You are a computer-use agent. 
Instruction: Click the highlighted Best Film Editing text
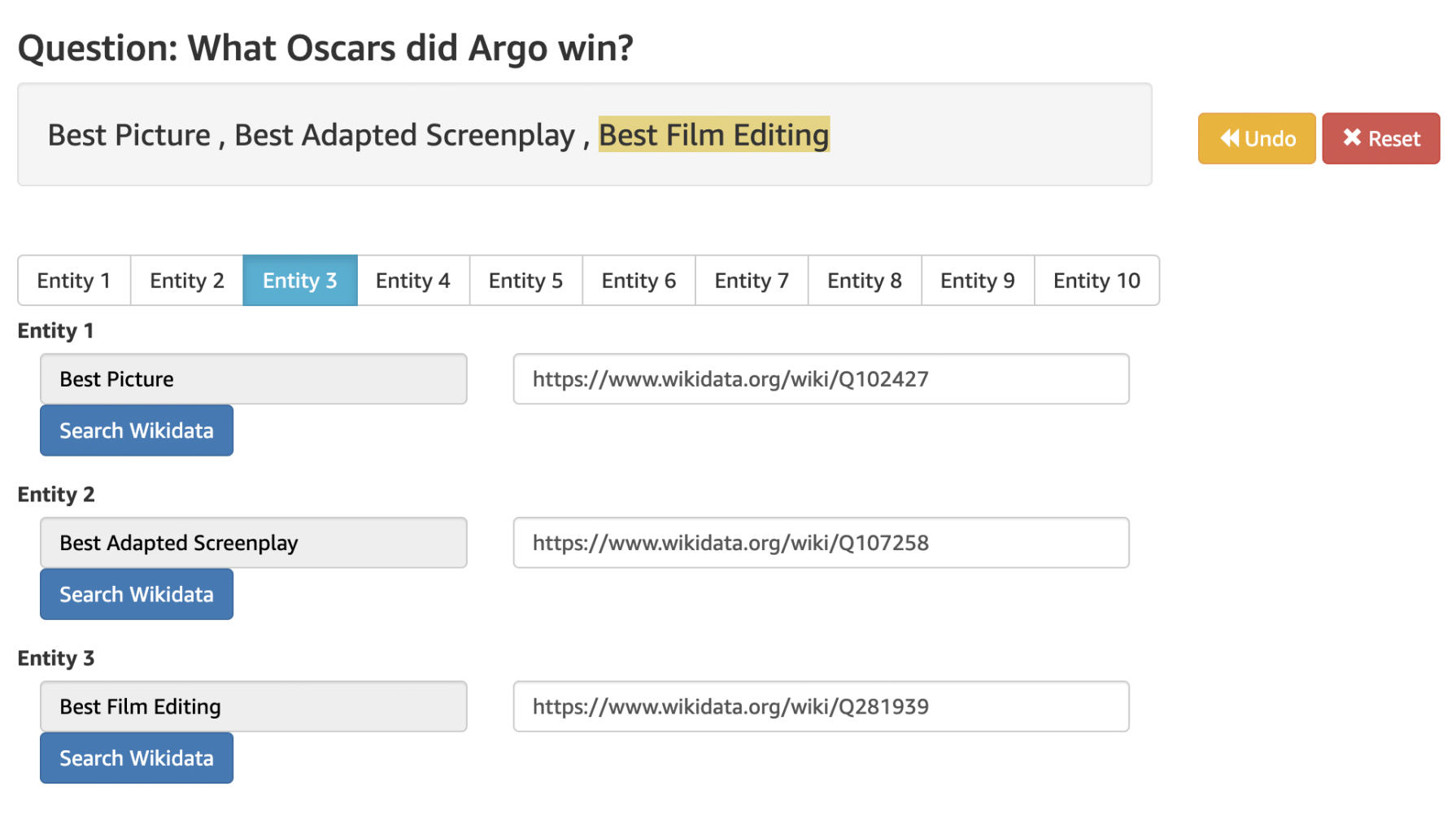tap(713, 135)
